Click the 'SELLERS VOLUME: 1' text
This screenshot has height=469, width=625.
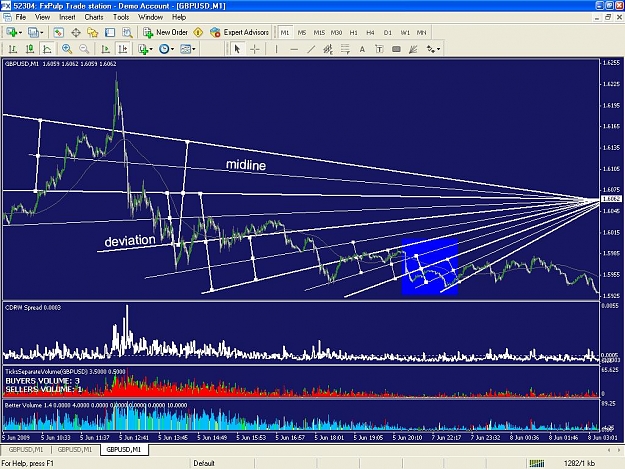pyautogui.click(x=44, y=389)
